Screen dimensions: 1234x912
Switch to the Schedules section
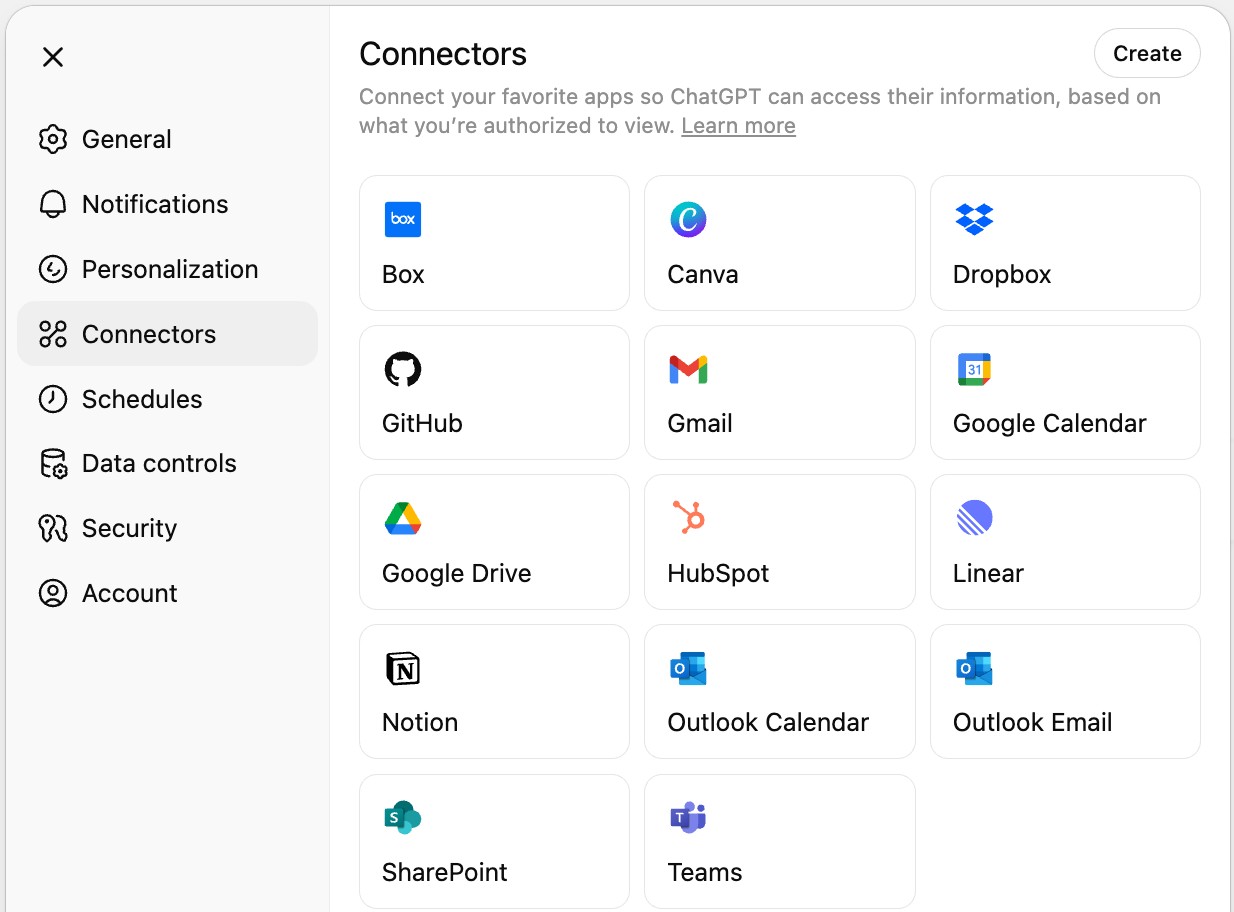point(141,398)
